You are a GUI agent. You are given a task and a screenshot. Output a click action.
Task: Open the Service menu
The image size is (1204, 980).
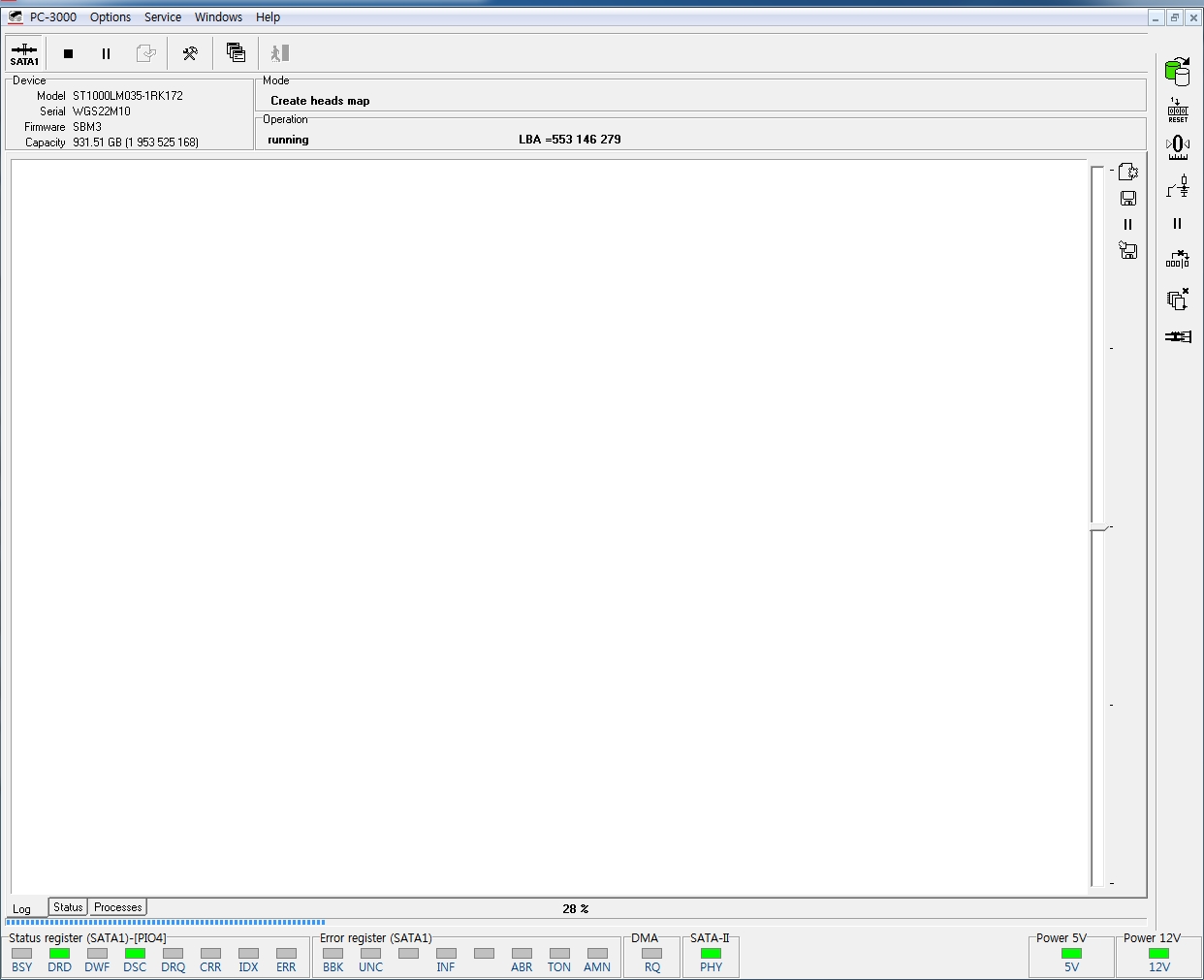[x=163, y=17]
